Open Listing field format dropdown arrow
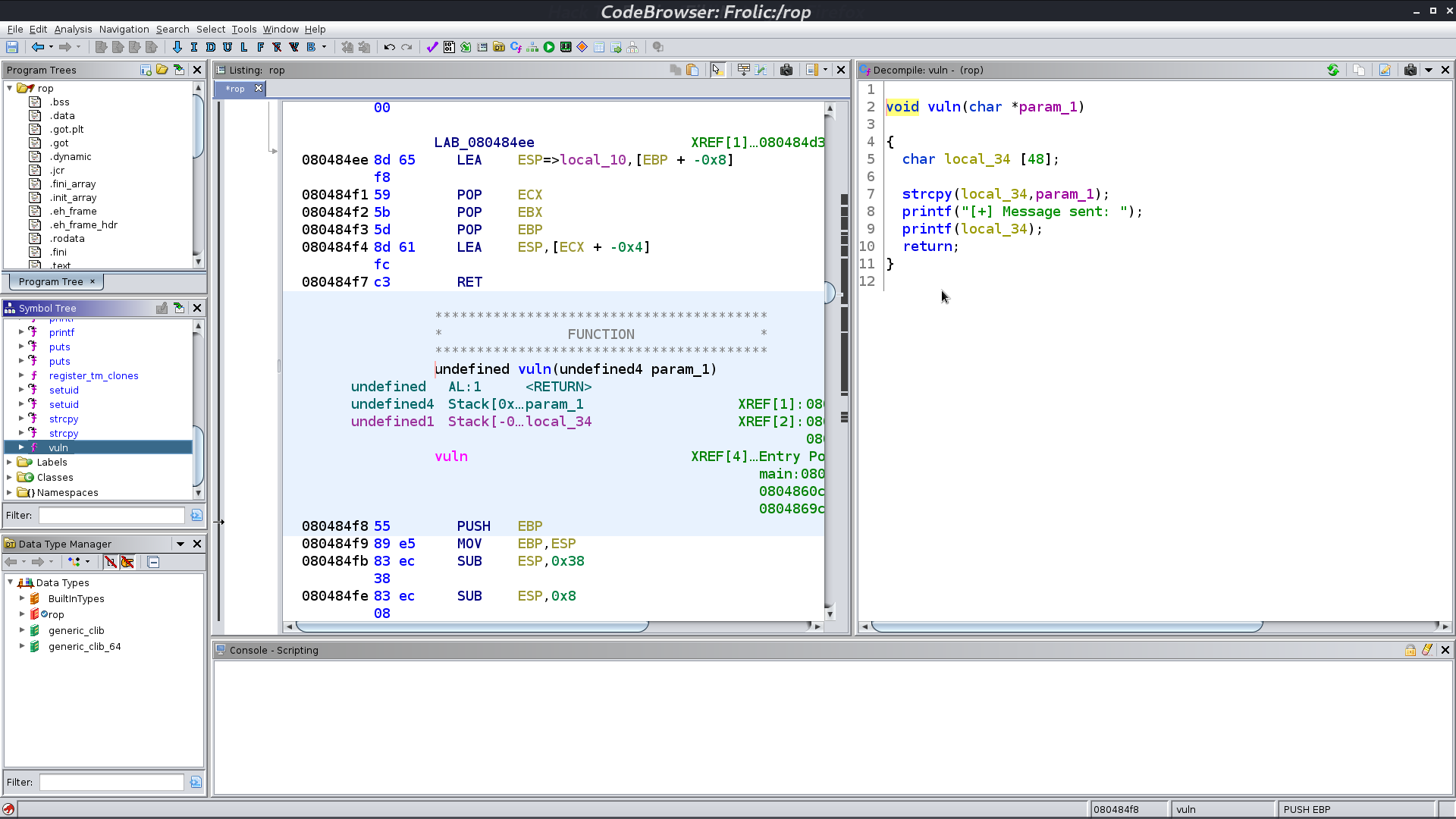The image size is (1456, 819). 826,70
